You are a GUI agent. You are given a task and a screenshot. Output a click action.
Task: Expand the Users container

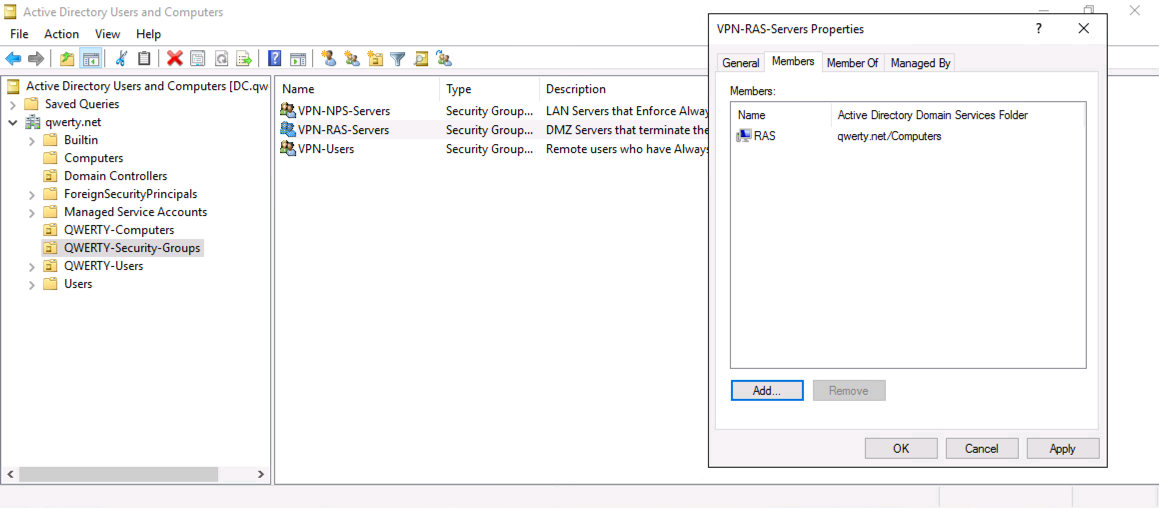[32, 284]
